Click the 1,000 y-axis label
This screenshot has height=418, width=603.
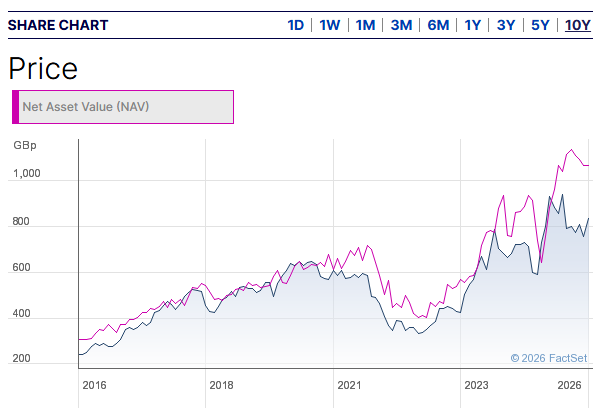pyautogui.click(x=27, y=173)
